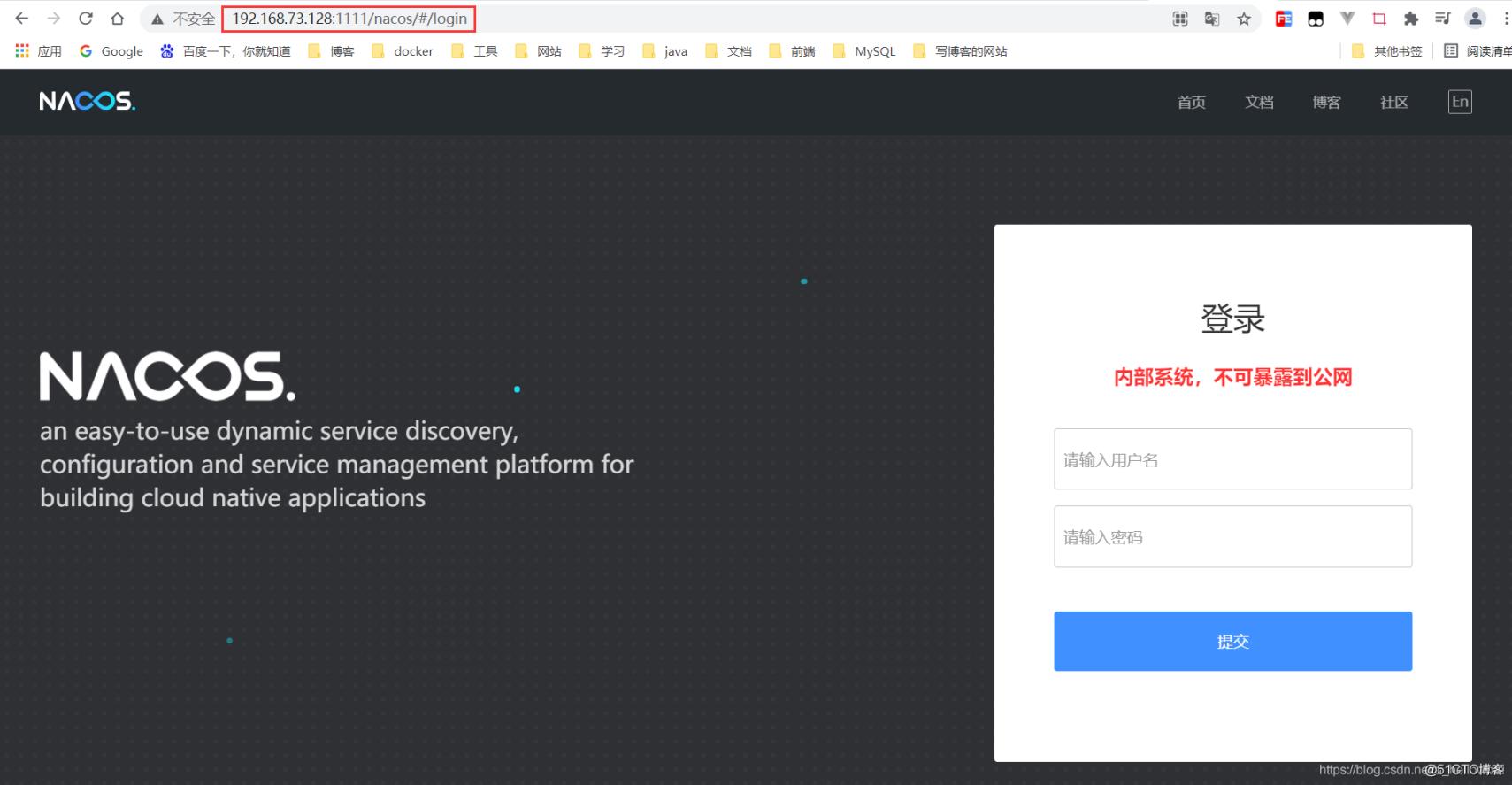Switch language with the En toggle
Screen dimensions: 1512x785
coord(1460,102)
